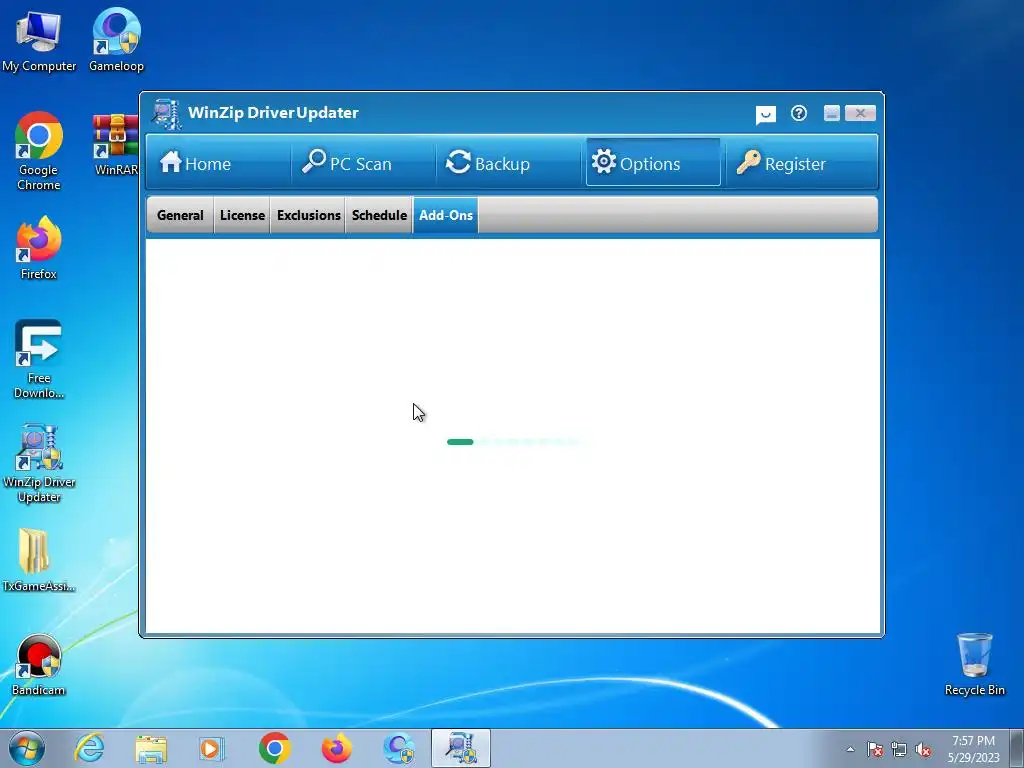
Task: Open Gameloop from the taskbar
Action: point(398,748)
